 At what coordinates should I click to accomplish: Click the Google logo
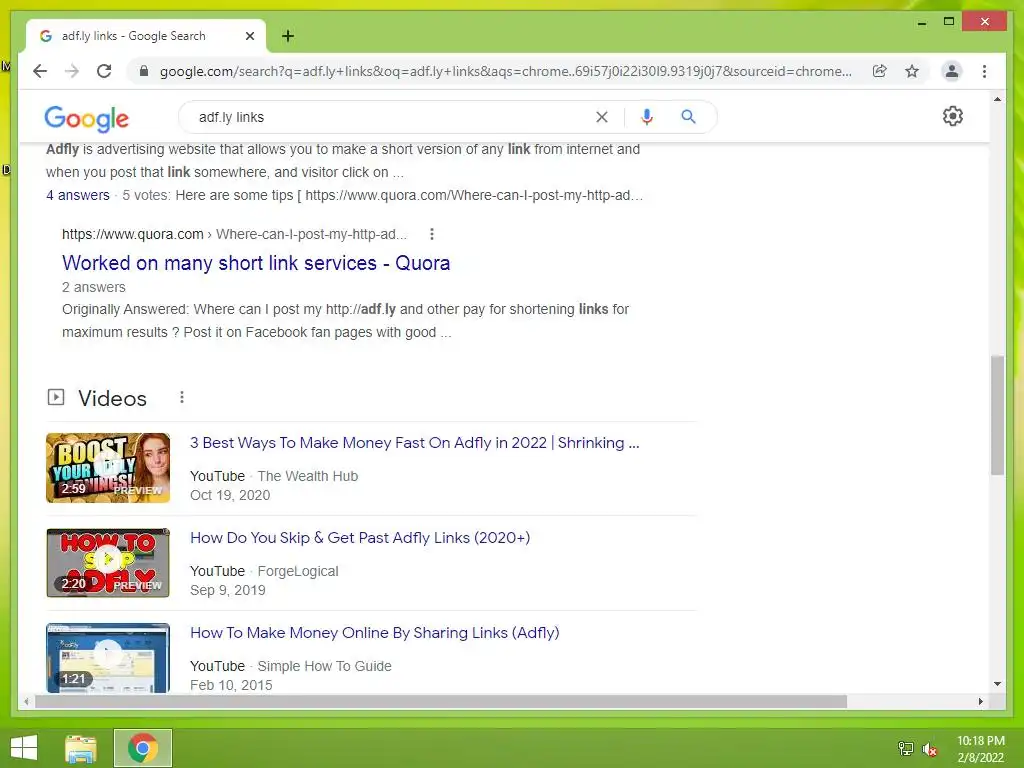86,118
